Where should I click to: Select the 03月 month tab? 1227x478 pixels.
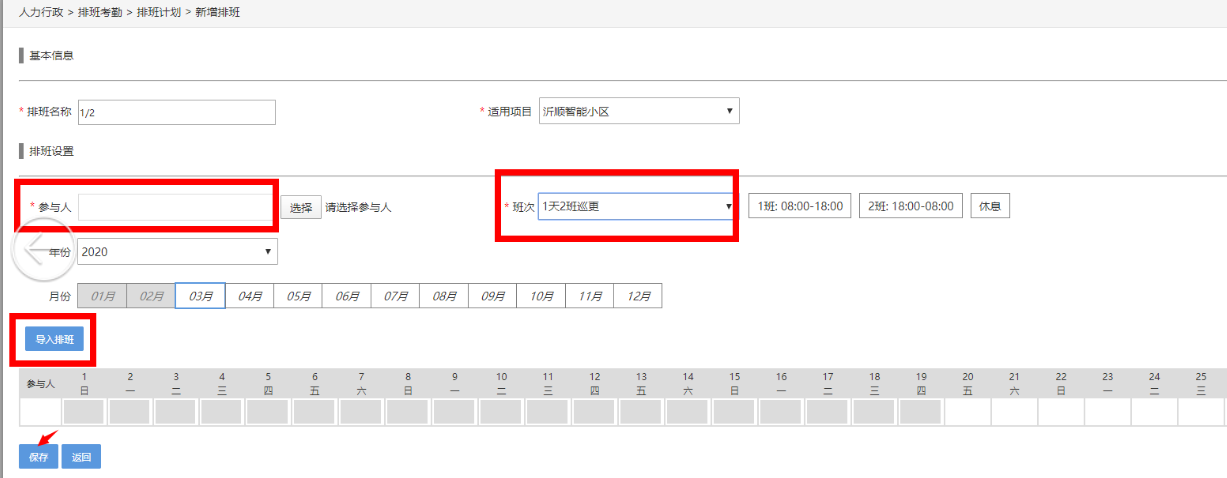[x=200, y=296]
